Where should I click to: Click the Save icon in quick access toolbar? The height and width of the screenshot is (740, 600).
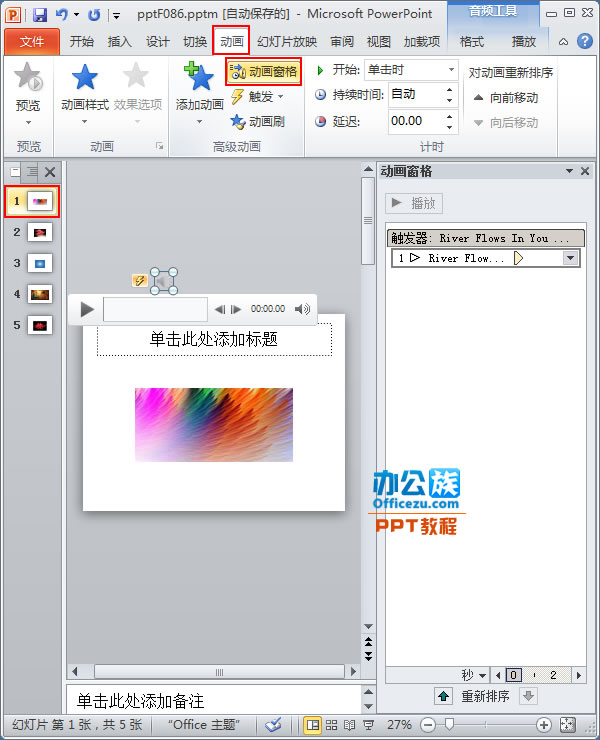tap(40, 15)
